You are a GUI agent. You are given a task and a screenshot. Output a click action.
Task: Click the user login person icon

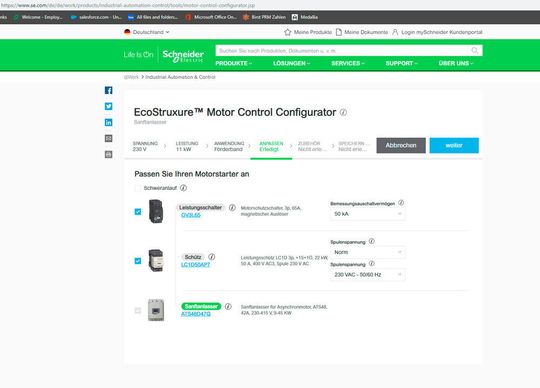395,32
